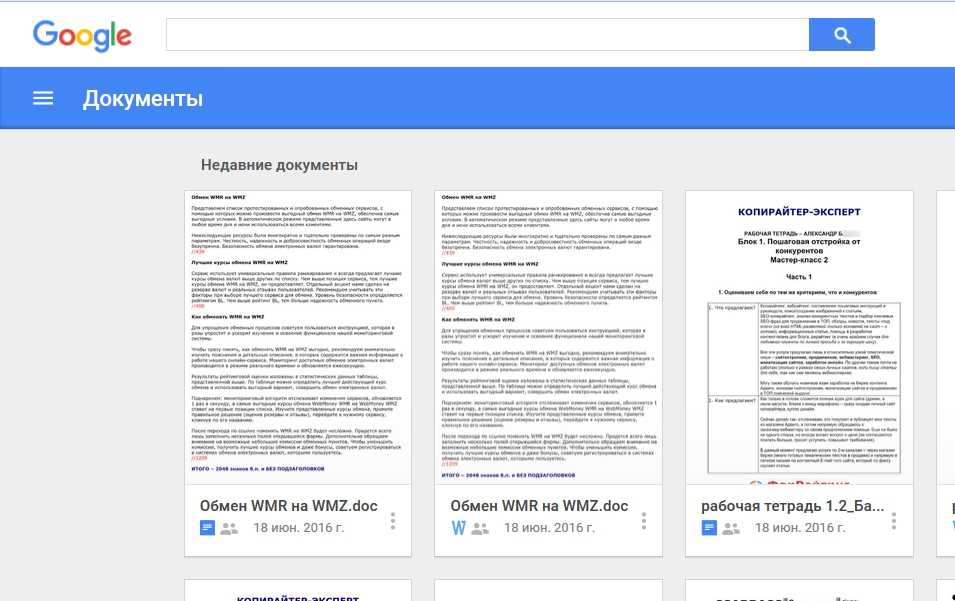Image resolution: width=955 pixels, height=601 pixels.
Task: Open the hamburger main menu
Action: coord(43,98)
